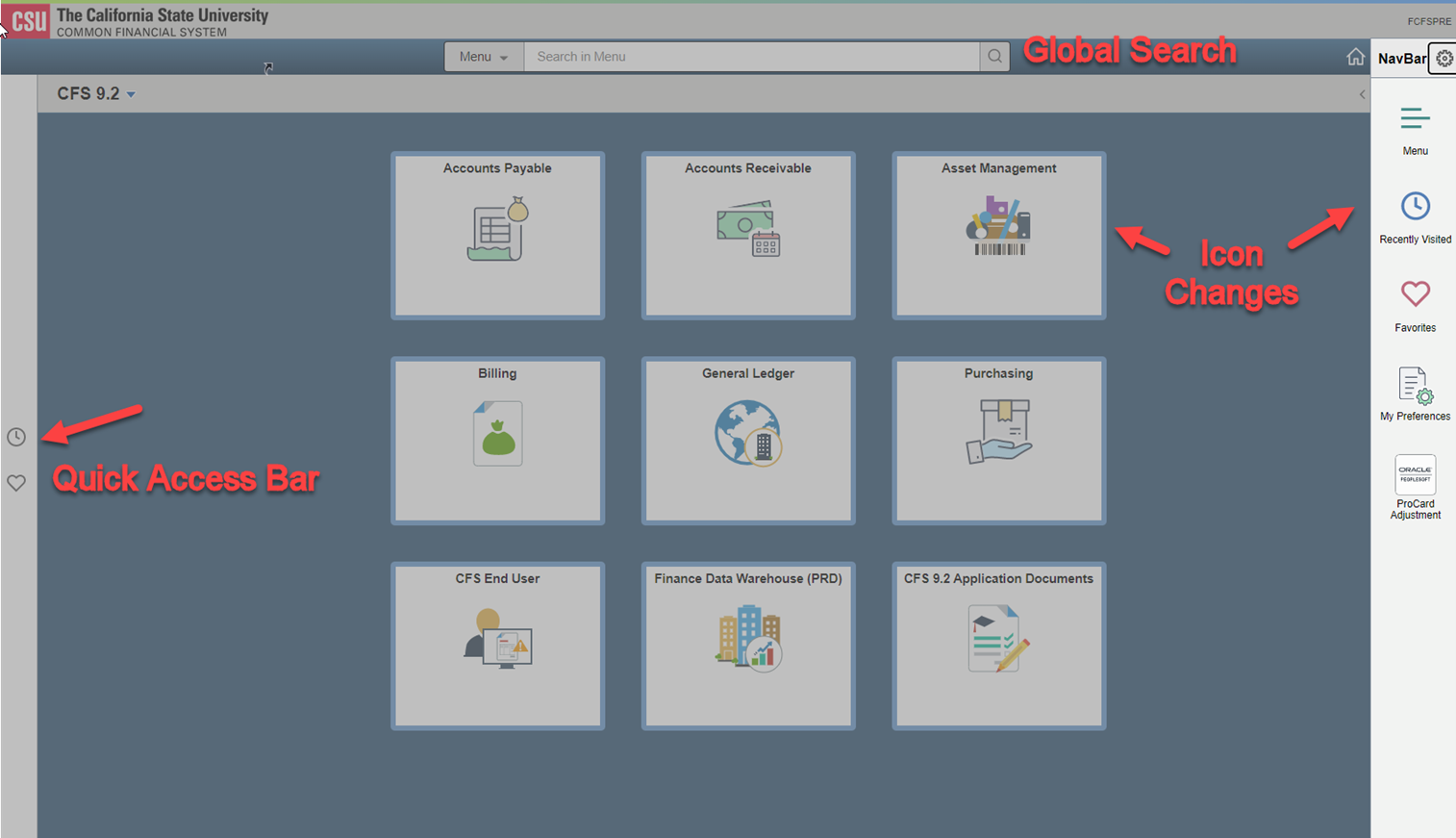1456x838 pixels.
Task: Open the Home icon in the header
Action: coord(1356,57)
